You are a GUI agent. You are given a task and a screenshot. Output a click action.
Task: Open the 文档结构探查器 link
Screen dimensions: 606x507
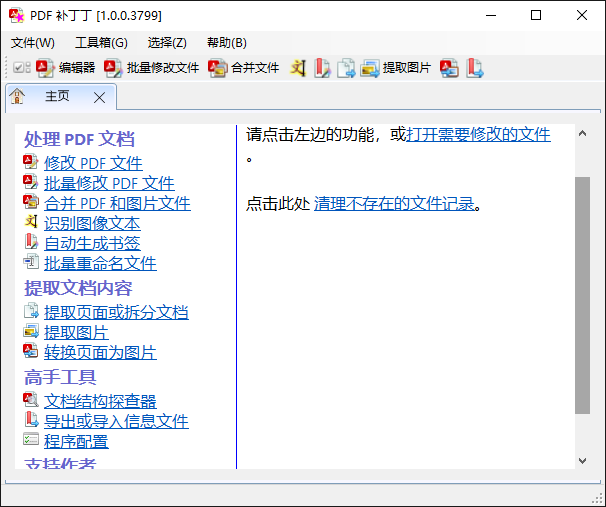click(x=100, y=401)
